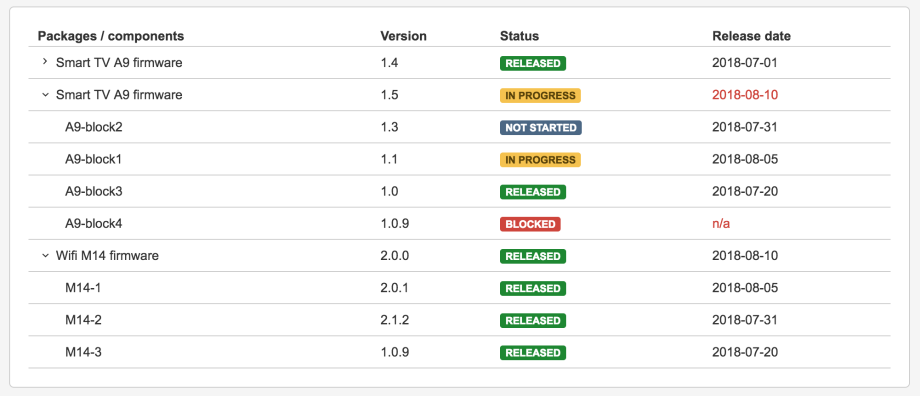920x396 pixels.
Task: Click the RELEASED badge for Wifi M14 firmware
Action: click(x=533, y=256)
